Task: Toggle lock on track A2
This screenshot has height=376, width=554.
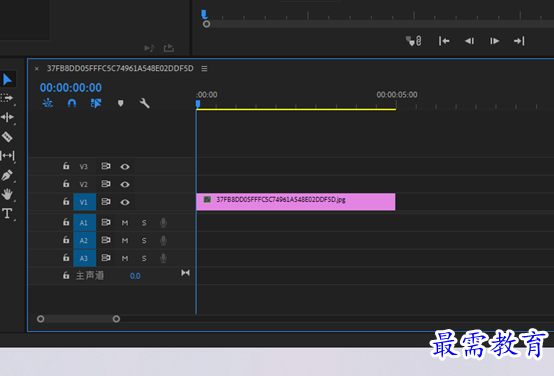Action: pyautogui.click(x=66, y=240)
